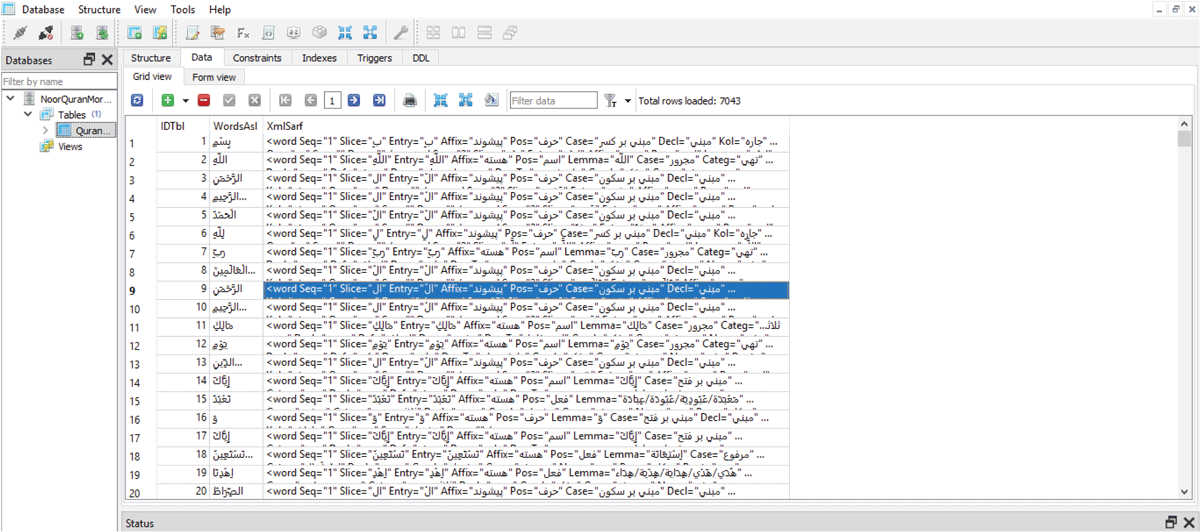
Task: Select the highlighted XmlSarf cell in row 9
Action: [526, 290]
